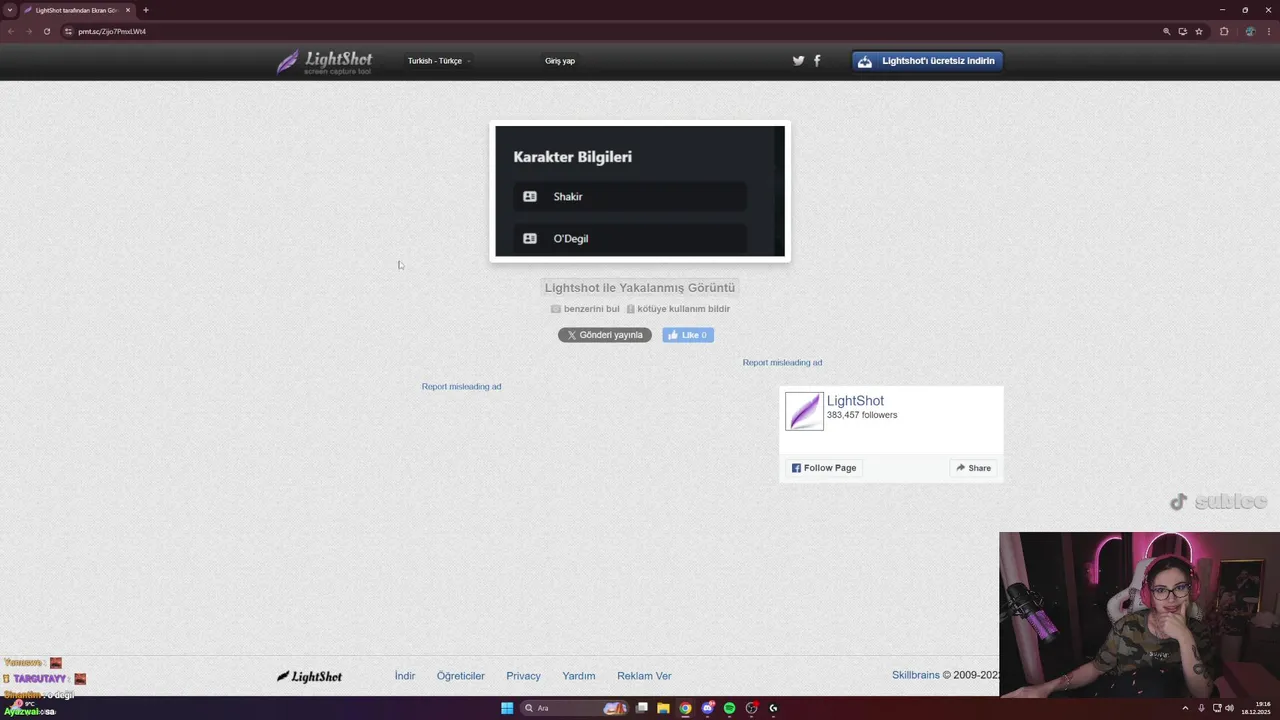The width and height of the screenshot is (1280, 720).
Task: Click Report misleading ad link on left
Action: [x=461, y=386]
